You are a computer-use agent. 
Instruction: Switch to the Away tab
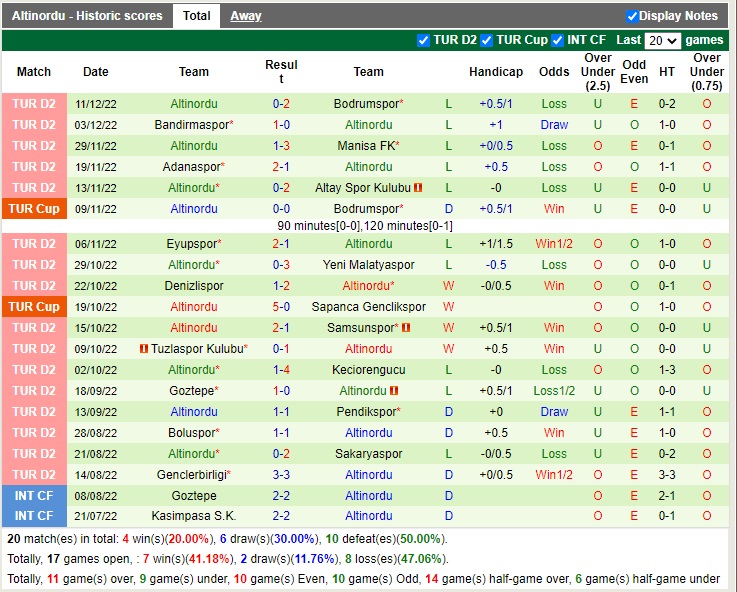click(246, 16)
